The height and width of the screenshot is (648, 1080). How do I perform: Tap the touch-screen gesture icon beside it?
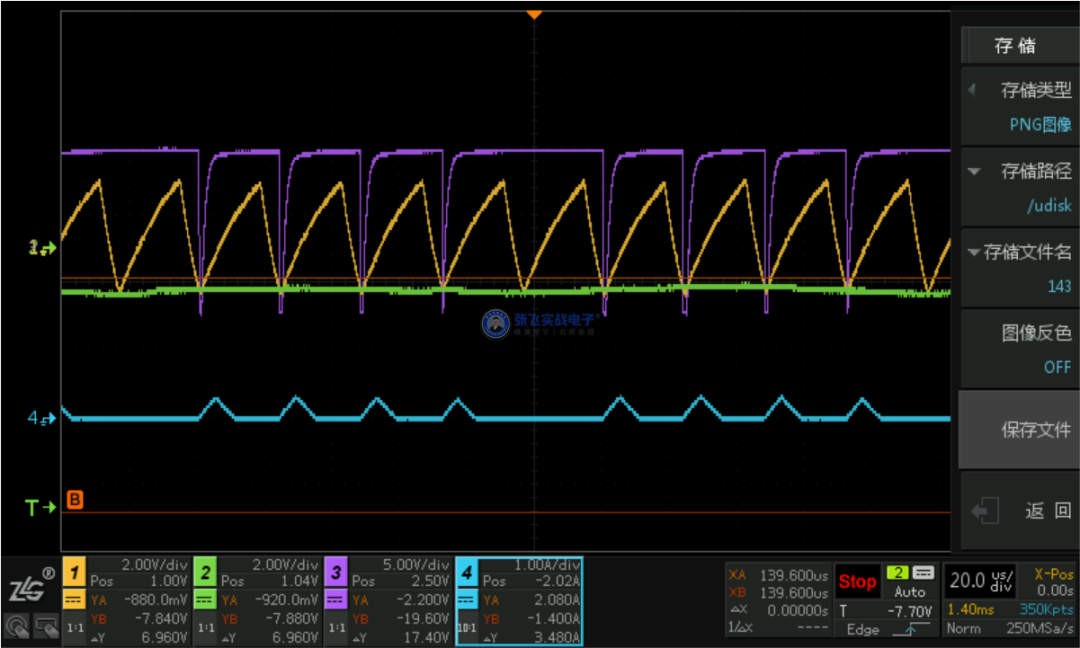pyautogui.click(x=45, y=626)
